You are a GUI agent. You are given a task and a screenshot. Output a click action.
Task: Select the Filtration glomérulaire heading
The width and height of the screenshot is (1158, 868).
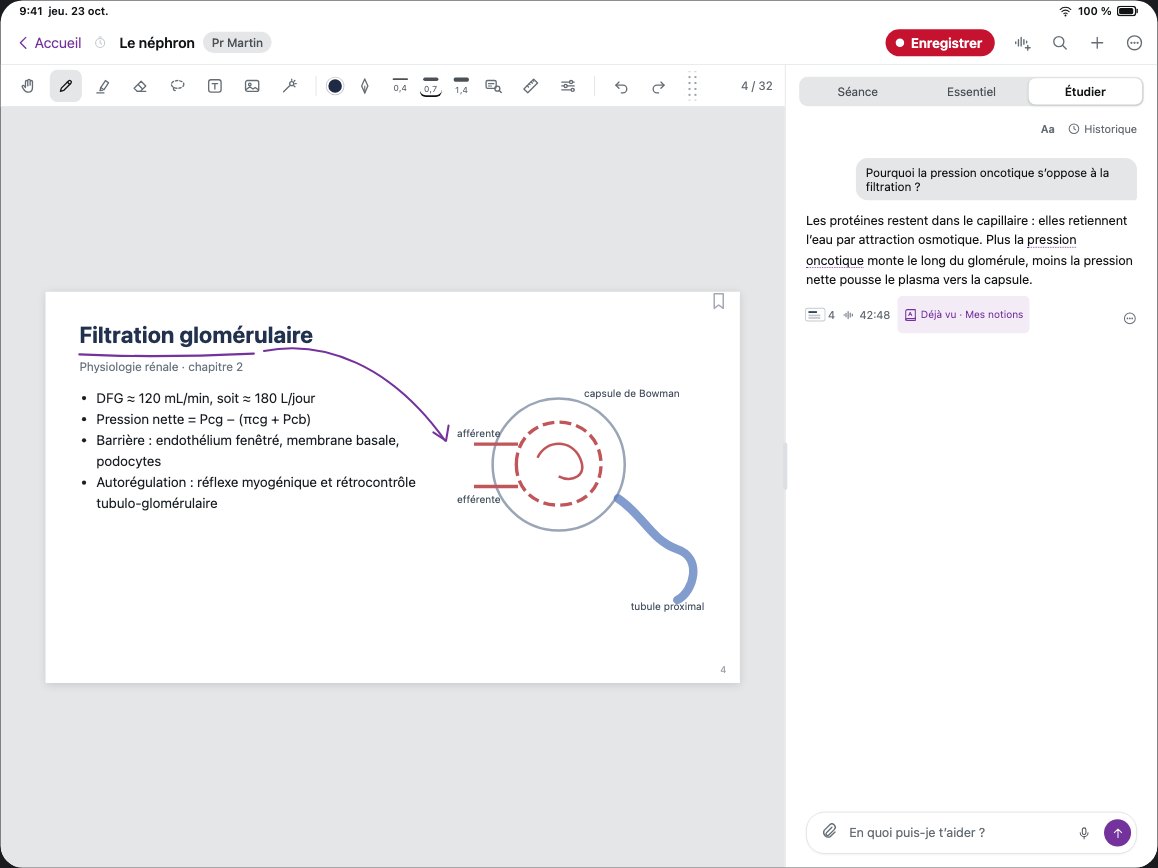coord(196,335)
